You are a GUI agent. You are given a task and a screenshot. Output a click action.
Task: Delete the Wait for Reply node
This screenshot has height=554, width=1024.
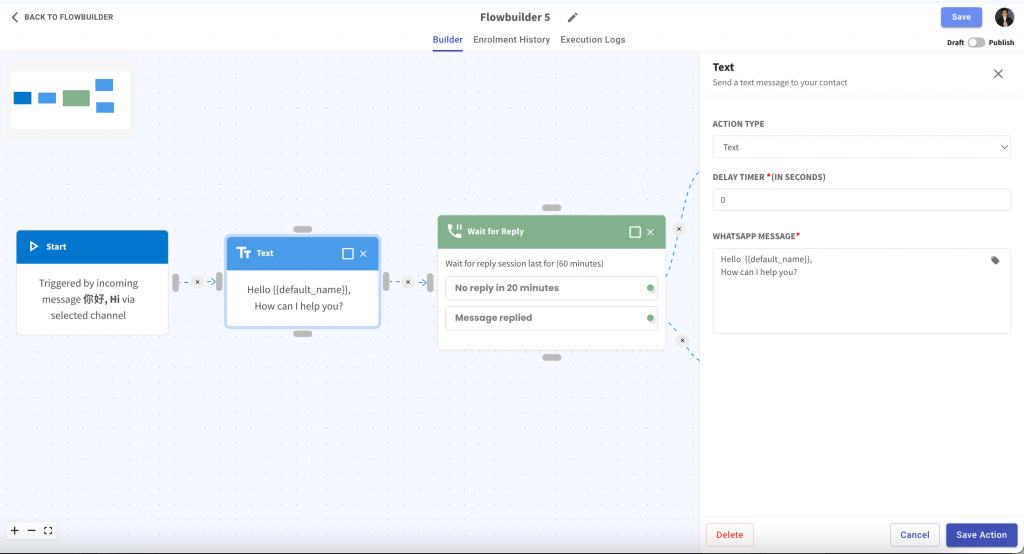point(650,232)
